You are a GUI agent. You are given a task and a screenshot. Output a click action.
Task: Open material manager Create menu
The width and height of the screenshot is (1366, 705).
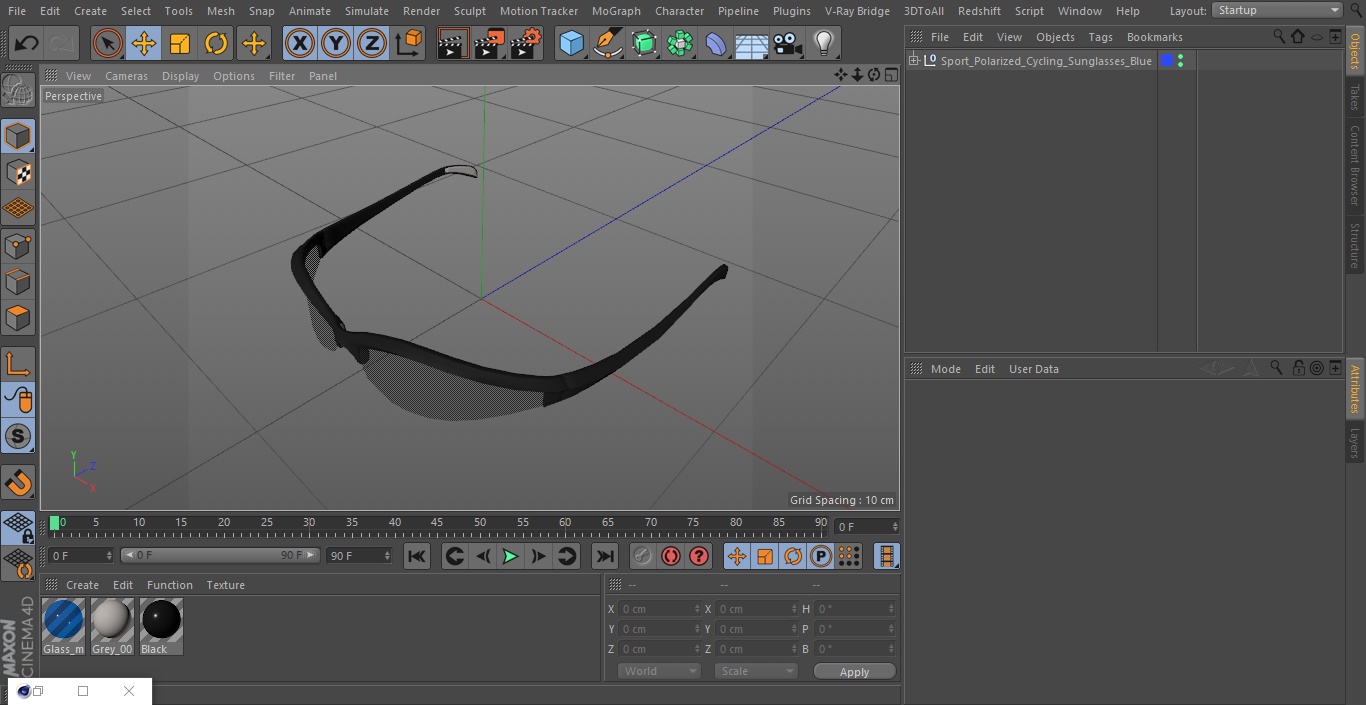point(82,585)
